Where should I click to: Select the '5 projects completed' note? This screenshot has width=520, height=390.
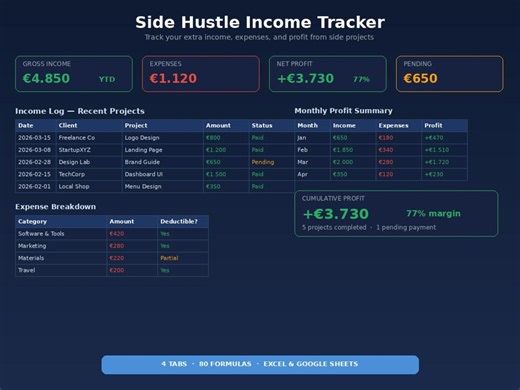point(334,227)
